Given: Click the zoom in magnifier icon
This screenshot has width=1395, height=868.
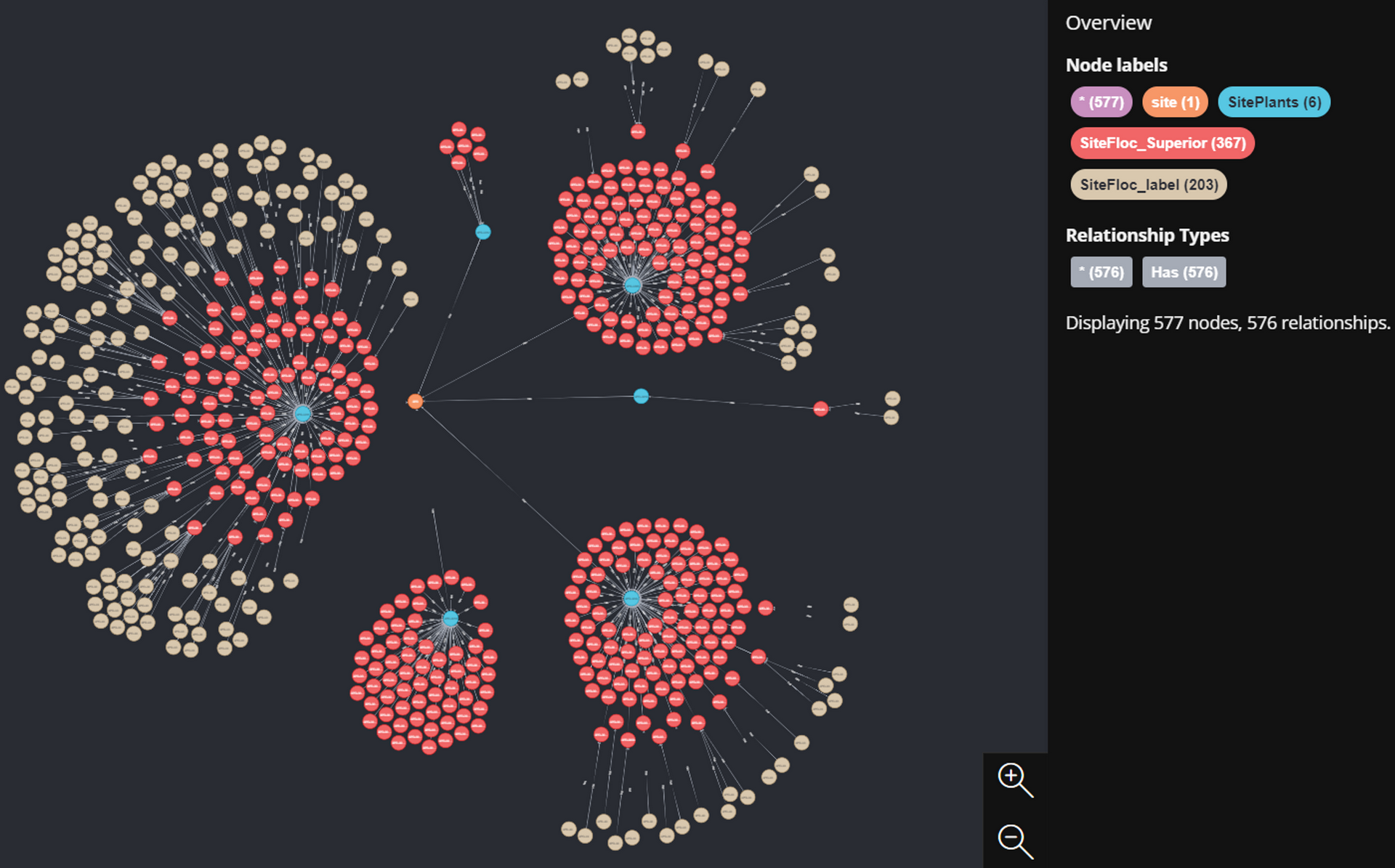Looking at the screenshot, I should (x=1014, y=779).
